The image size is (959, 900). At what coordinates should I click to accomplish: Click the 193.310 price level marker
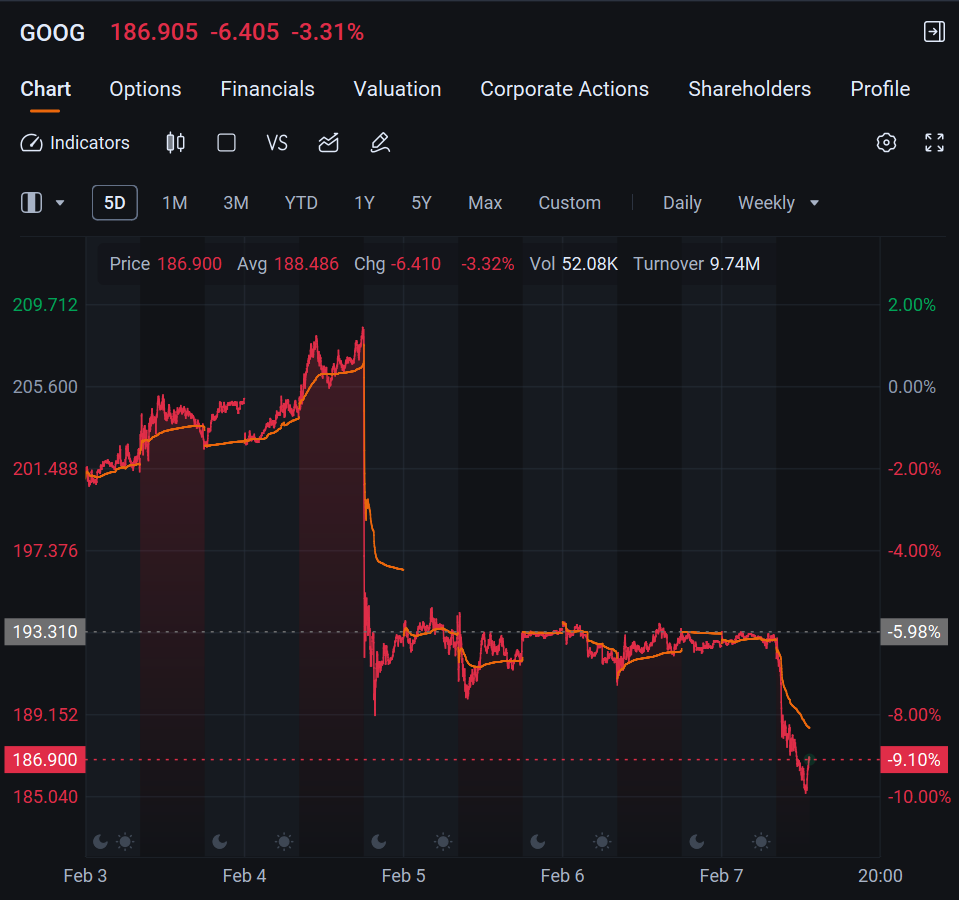click(45, 632)
